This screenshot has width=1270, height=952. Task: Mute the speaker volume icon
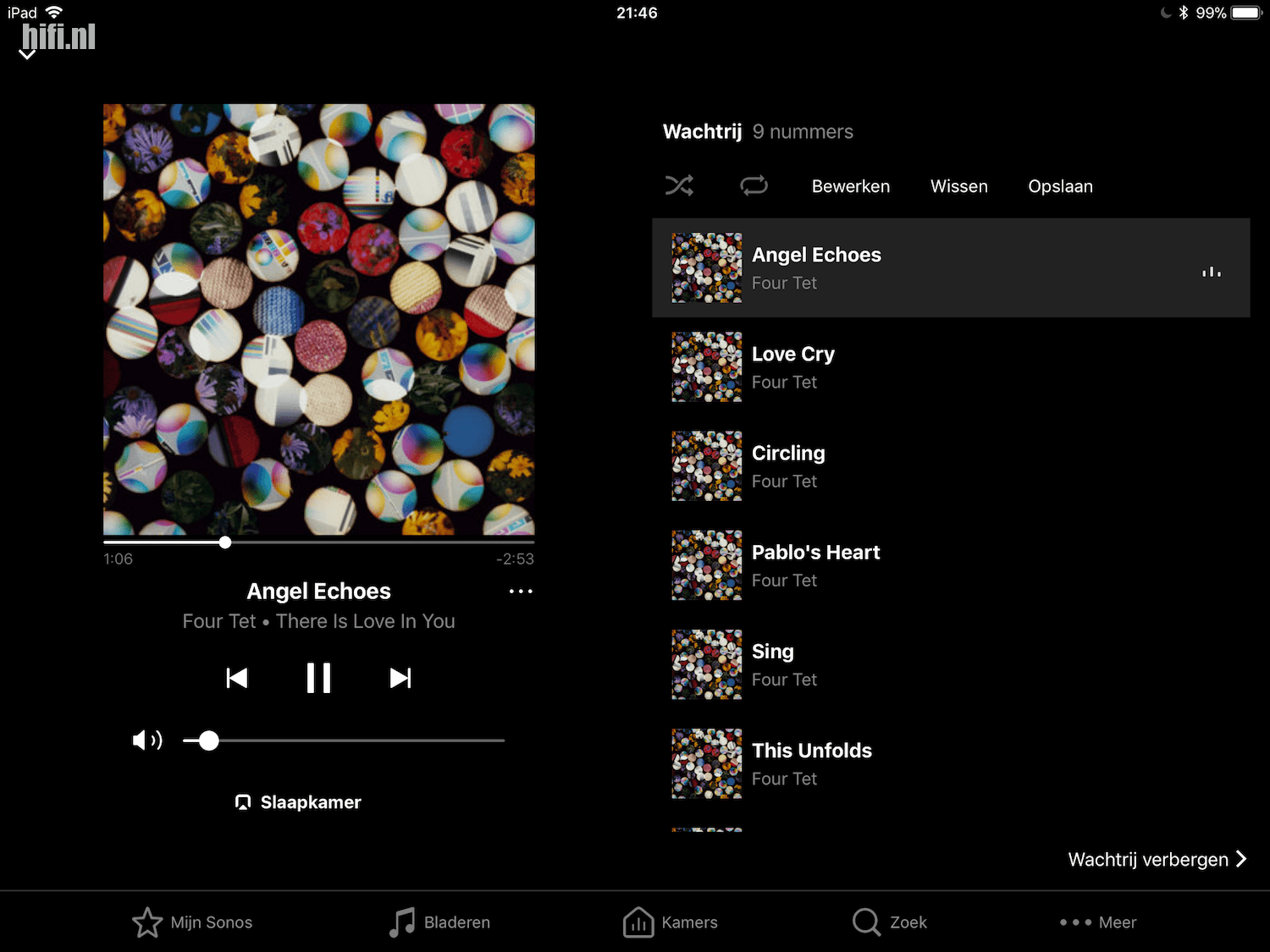coord(147,740)
